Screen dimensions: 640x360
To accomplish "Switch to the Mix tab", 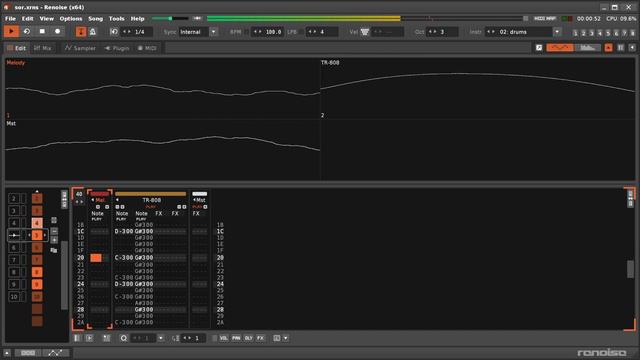I will tap(42, 48).
